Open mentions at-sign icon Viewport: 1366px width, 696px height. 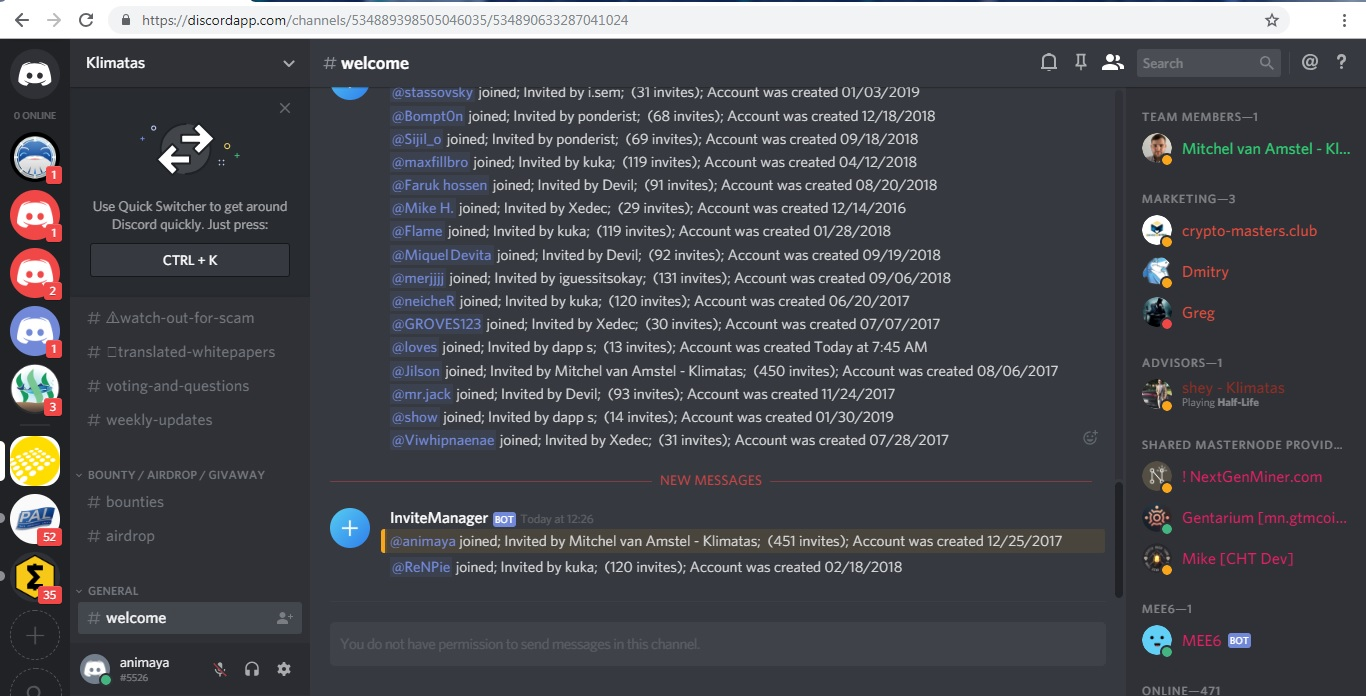pyautogui.click(x=1310, y=63)
